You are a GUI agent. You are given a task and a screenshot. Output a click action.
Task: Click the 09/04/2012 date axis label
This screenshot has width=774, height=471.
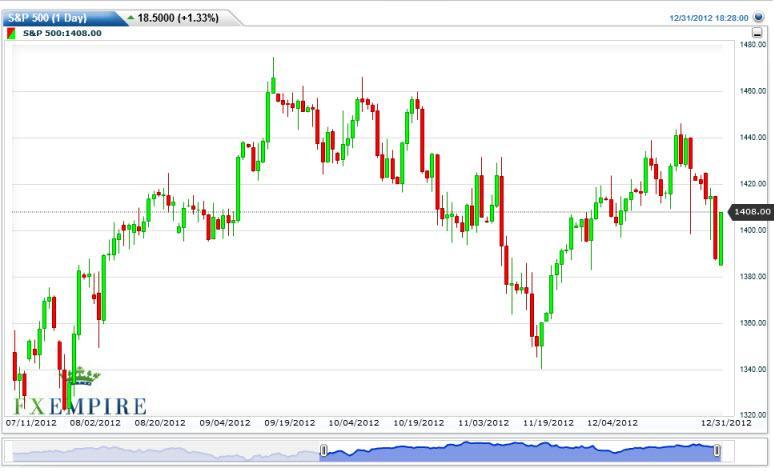coord(225,423)
